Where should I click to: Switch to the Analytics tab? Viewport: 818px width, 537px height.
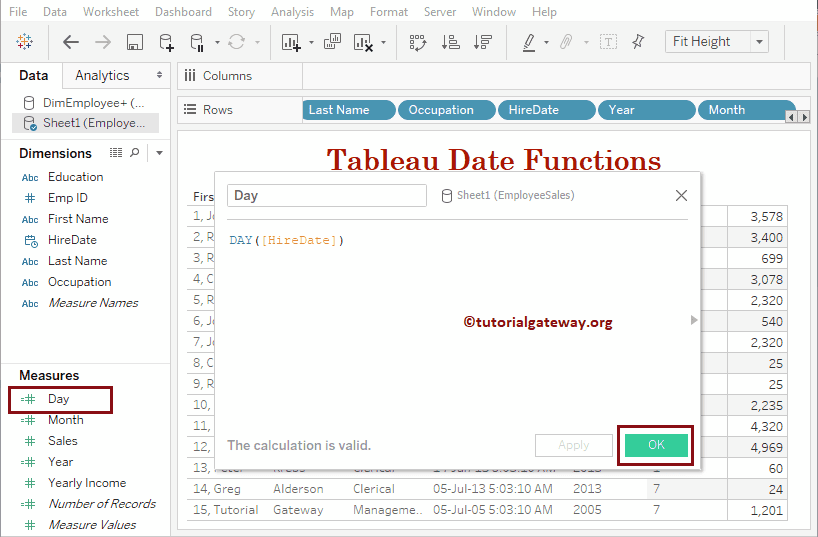pos(102,76)
